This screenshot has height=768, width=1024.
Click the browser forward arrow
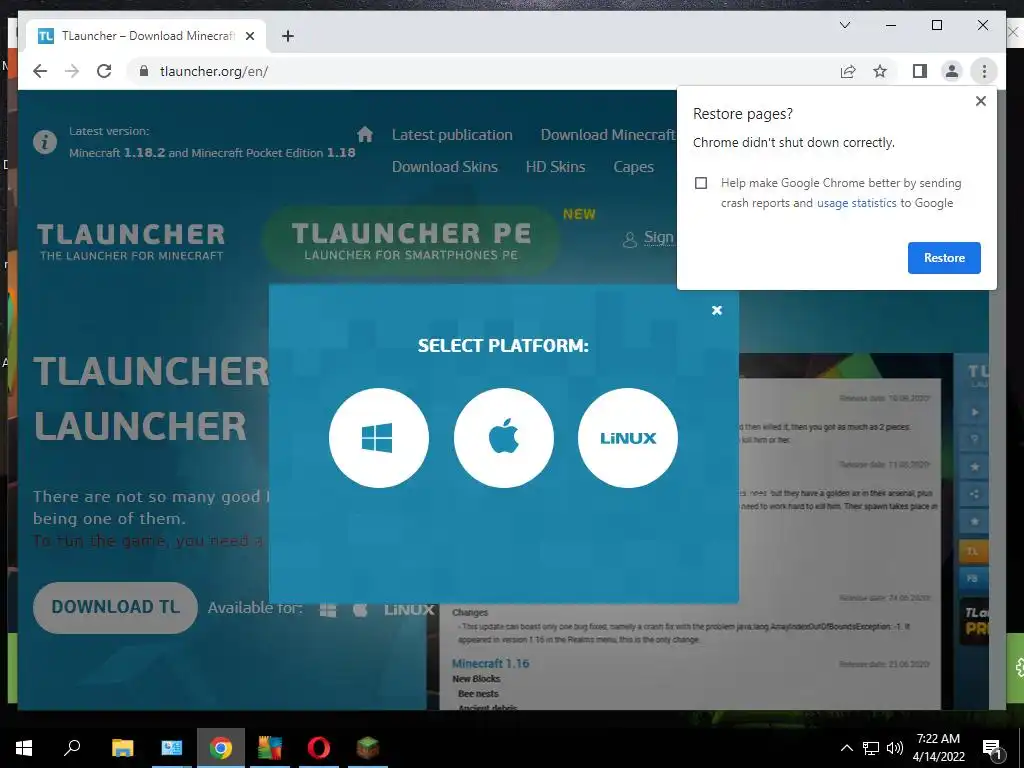tap(72, 71)
